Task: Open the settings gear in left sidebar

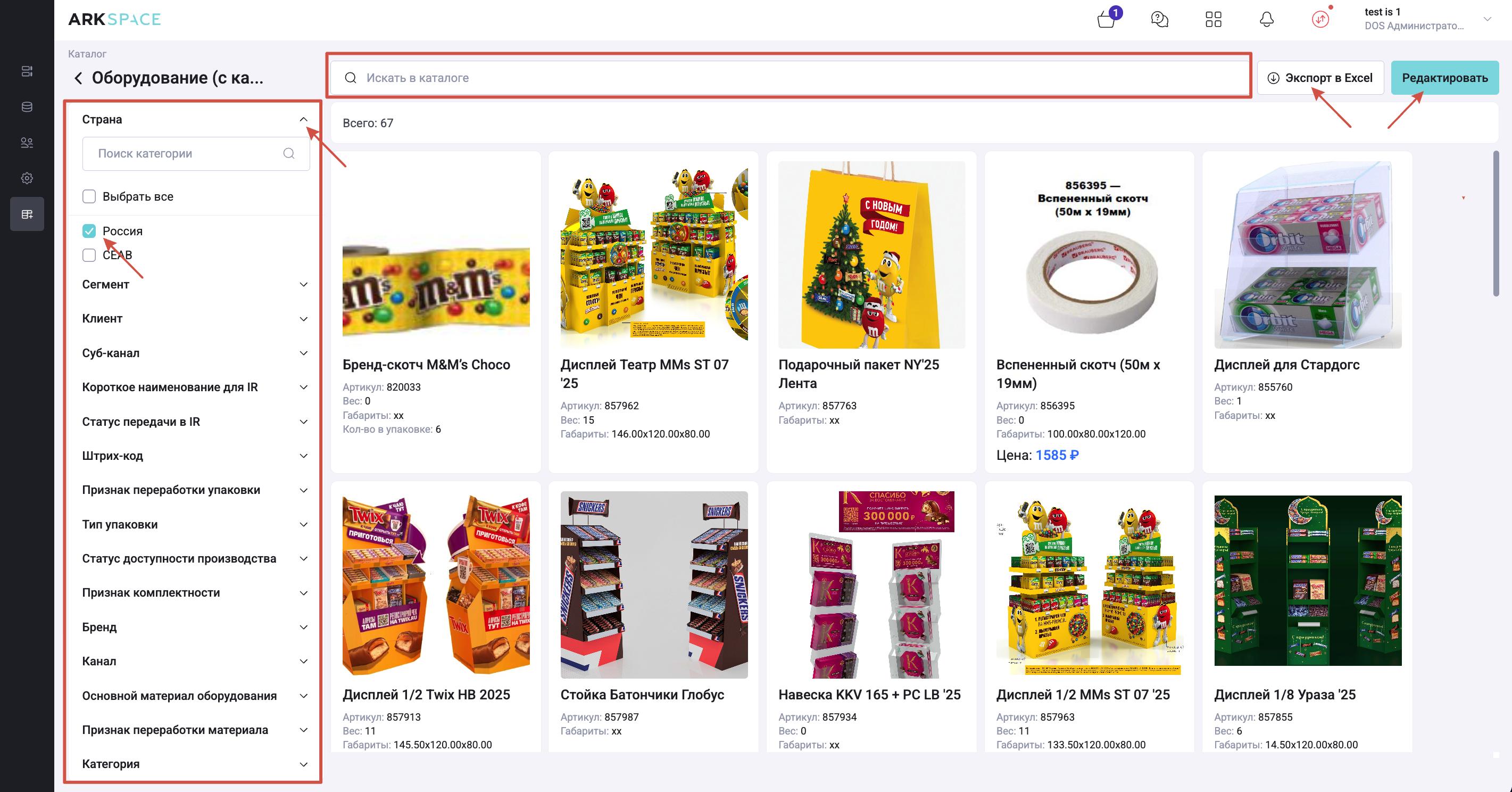Action: click(x=27, y=178)
